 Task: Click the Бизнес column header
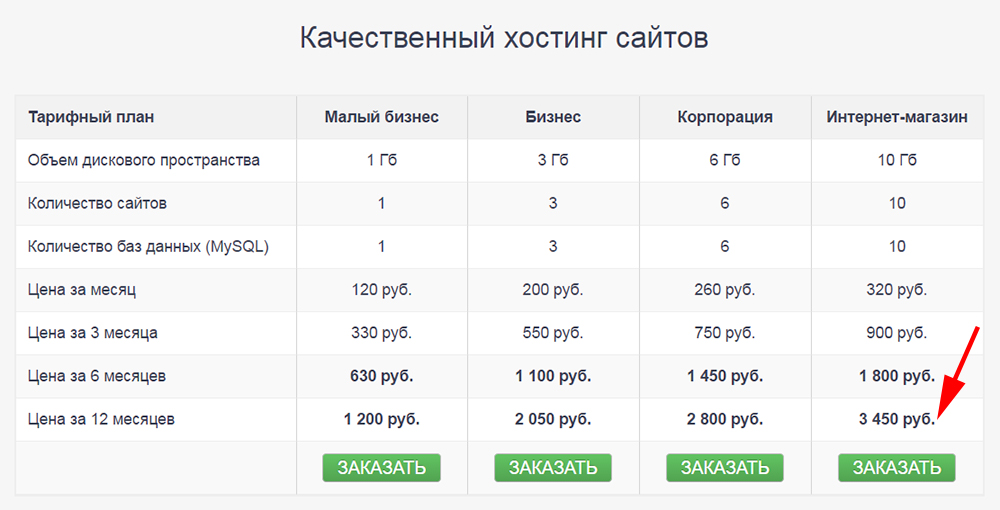553,117
